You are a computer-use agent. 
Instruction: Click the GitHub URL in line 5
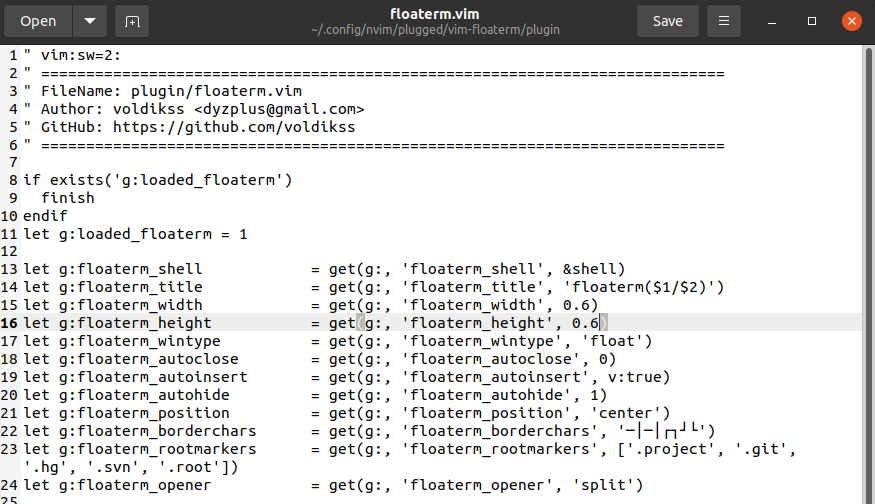pyautogui.click(x=234, y=127)
